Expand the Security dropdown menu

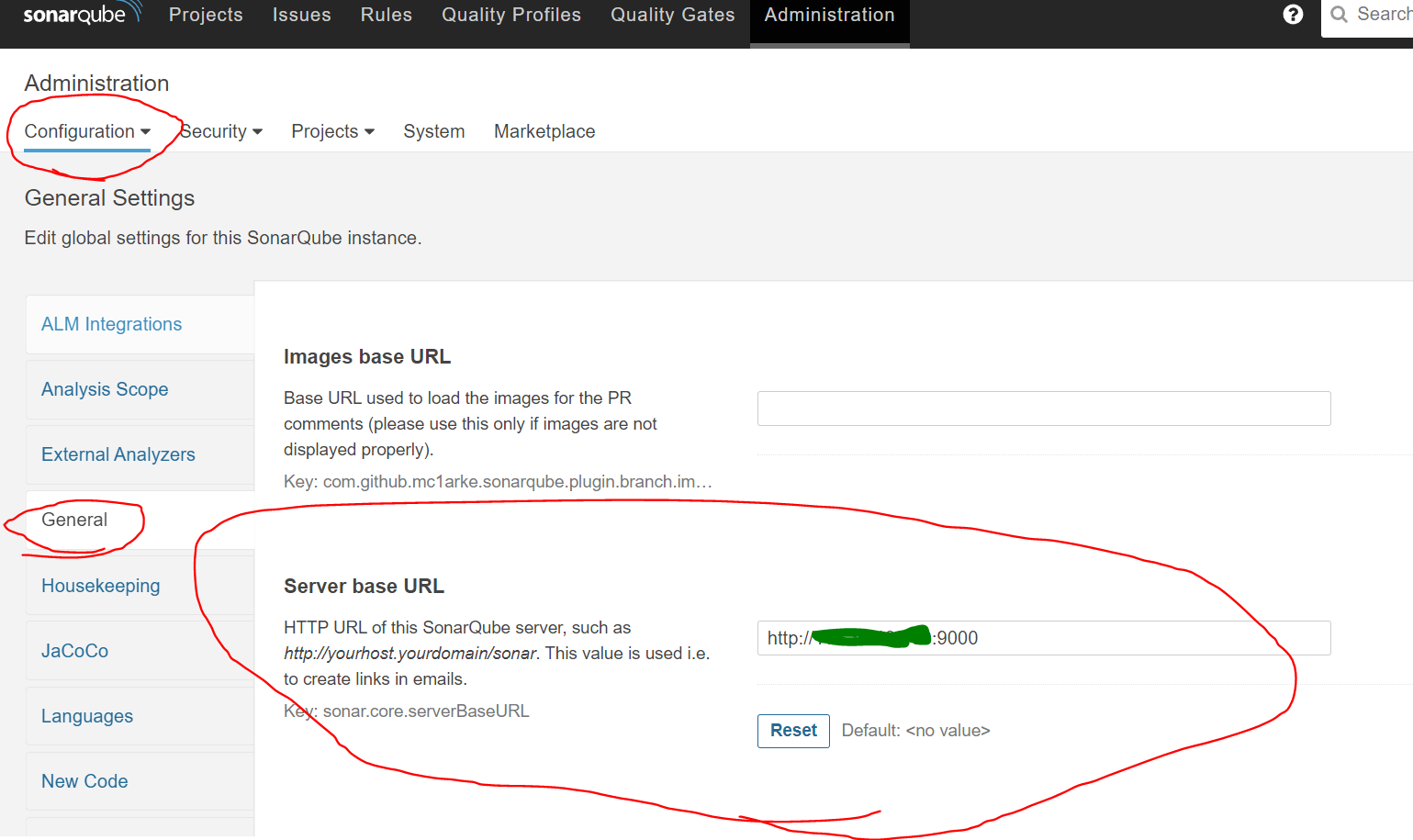(221, 131)
